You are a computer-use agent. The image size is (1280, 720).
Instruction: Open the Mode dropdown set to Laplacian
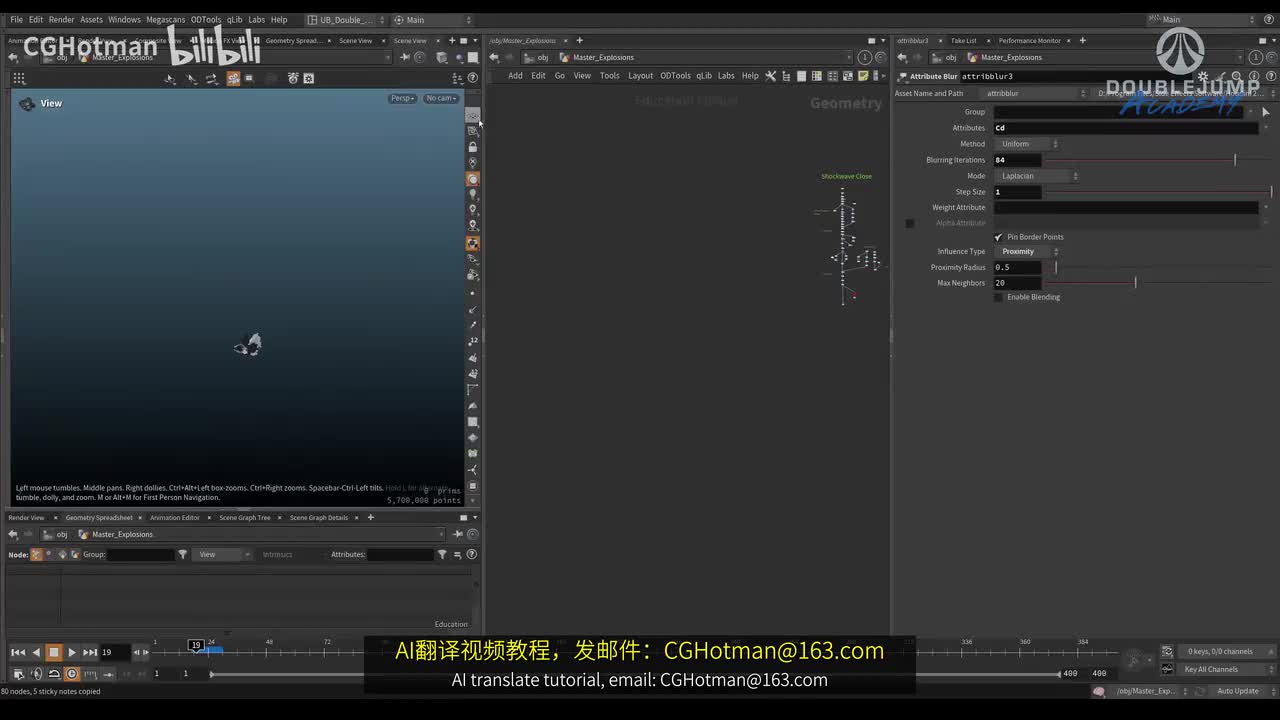point(1036,176)
